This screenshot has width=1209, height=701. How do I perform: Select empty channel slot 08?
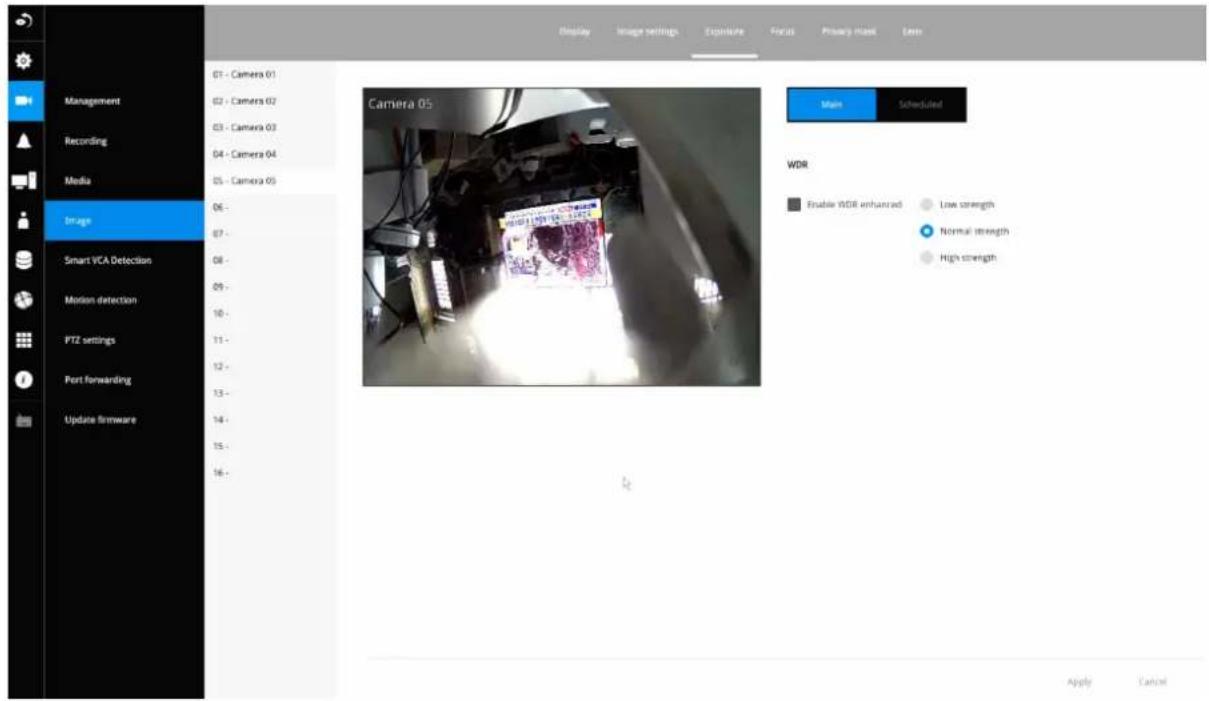tap(271, 260)
